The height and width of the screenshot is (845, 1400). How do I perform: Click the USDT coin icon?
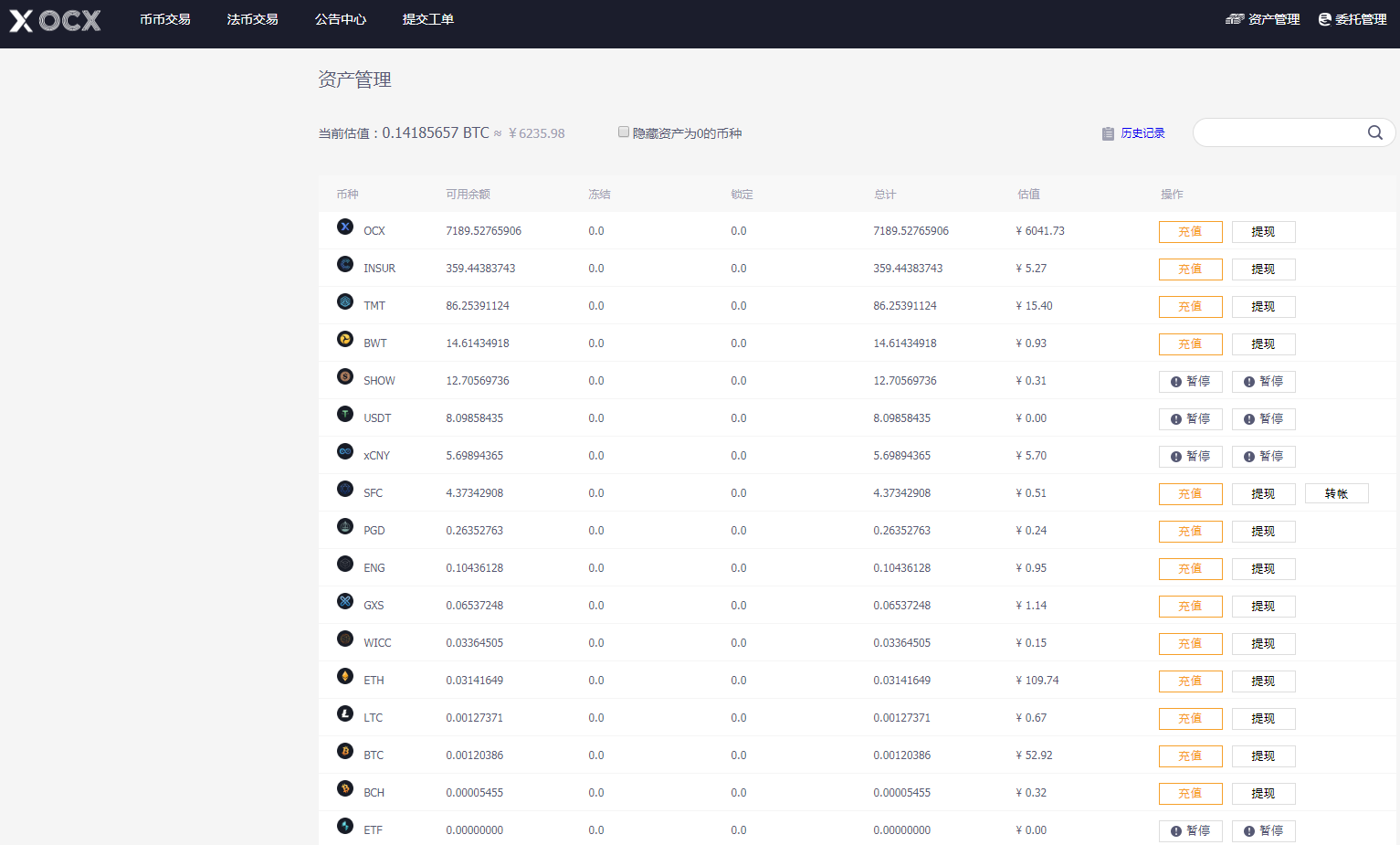pyautogui.click(x=345, y=414)
